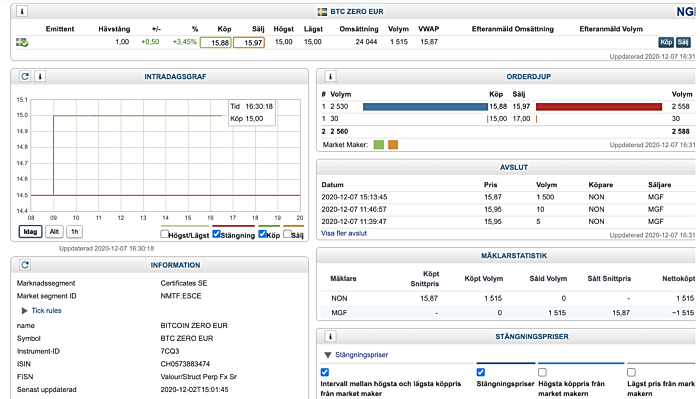The image size is (700, 399).
Task: Click the MGF broker row in Mäklarstatistik
Action: [508, 313]
